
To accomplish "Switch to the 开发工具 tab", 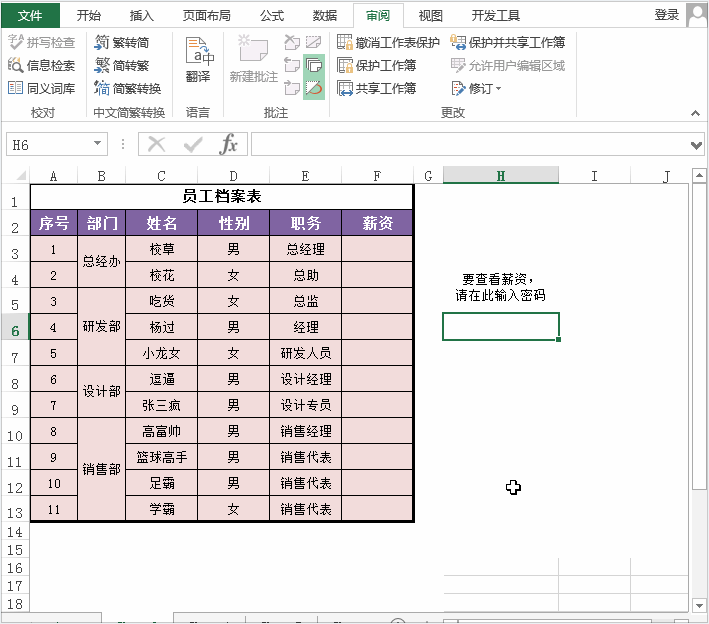I will click(496, 15).
